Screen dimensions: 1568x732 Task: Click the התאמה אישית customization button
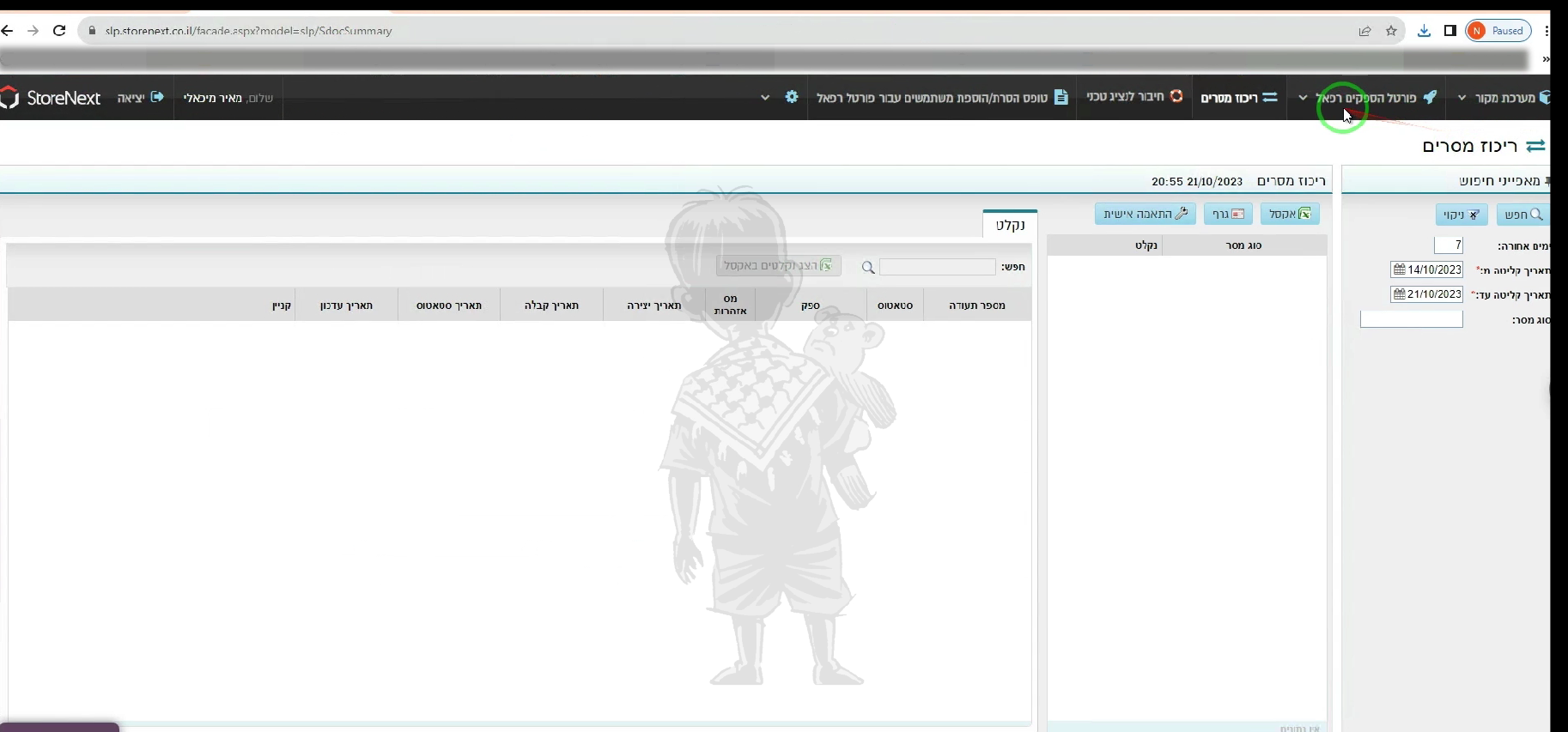pyautogui.click(x=1145, y=214)
